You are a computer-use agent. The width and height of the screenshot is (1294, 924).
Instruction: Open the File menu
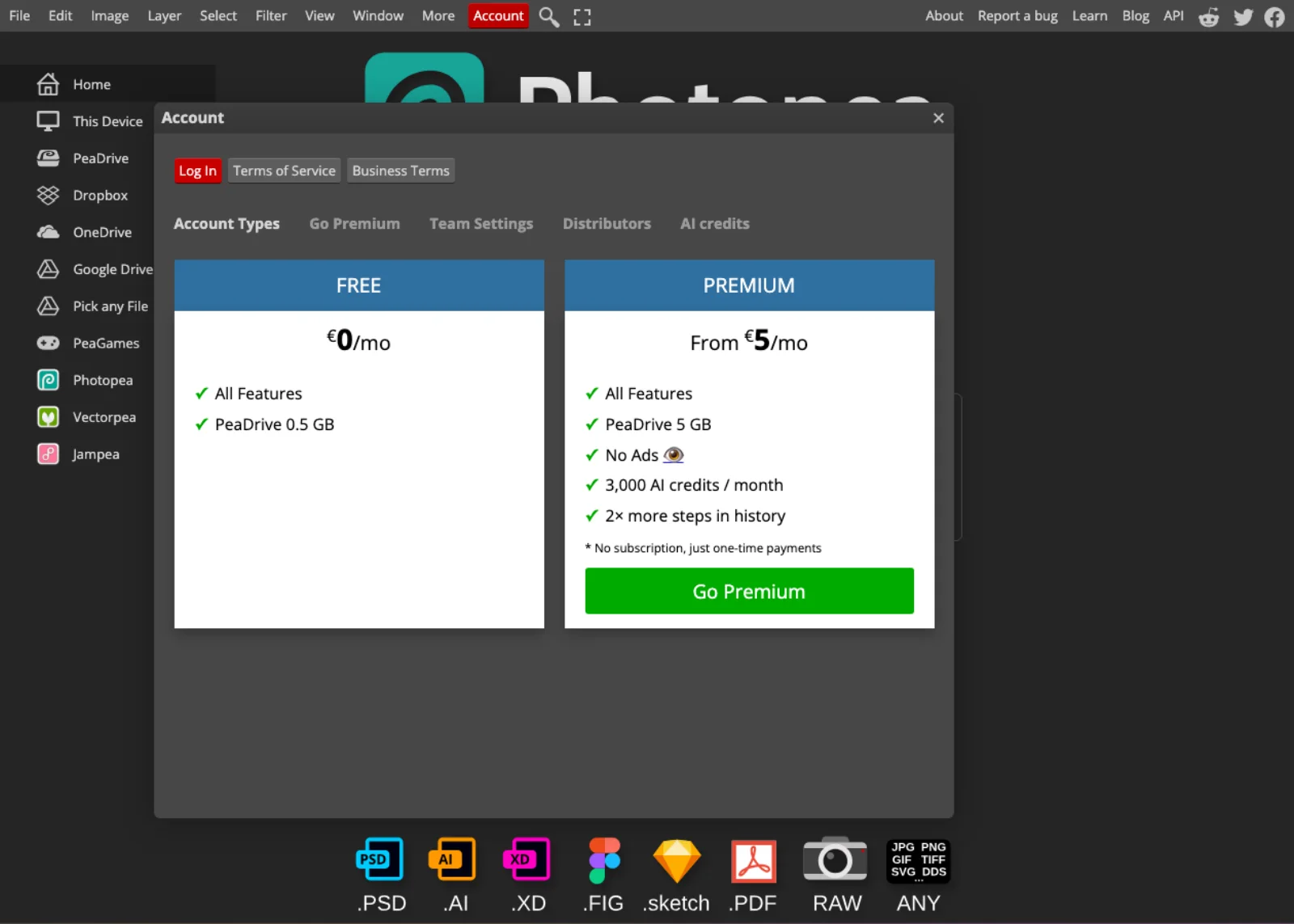19,16
